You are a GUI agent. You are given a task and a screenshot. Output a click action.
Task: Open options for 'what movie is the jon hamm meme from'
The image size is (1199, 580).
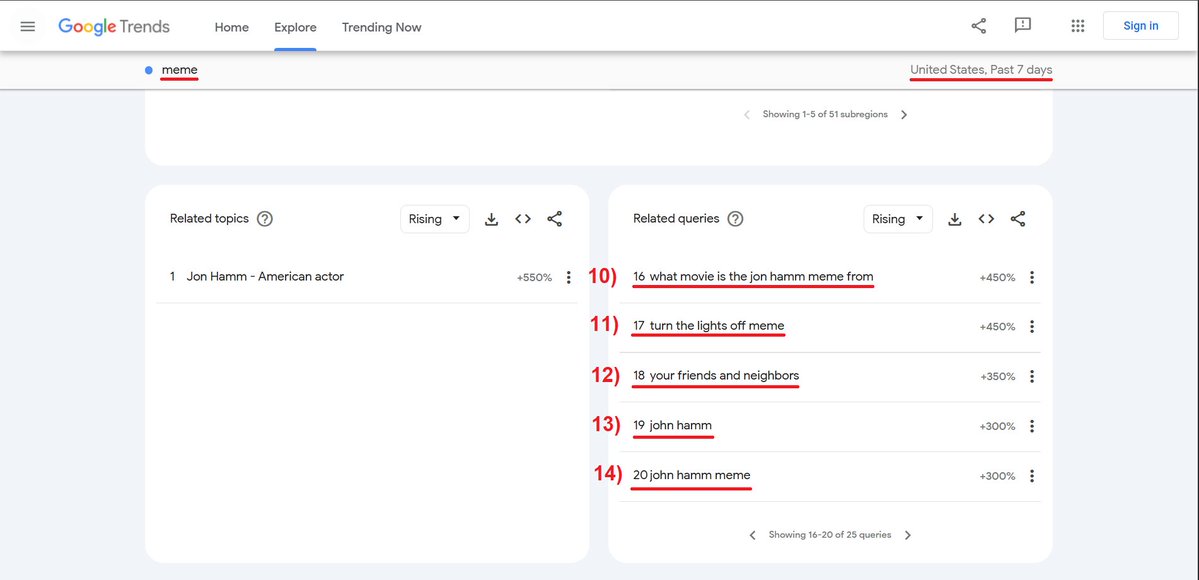(1032, 277)
